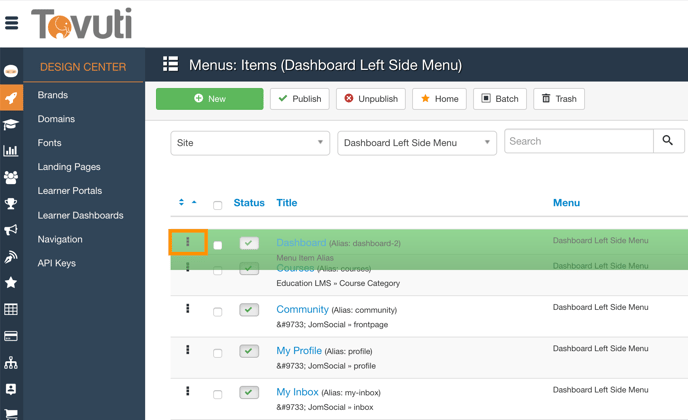
Task: Click the trophy icon in sidebar
Action: (11, 204)
